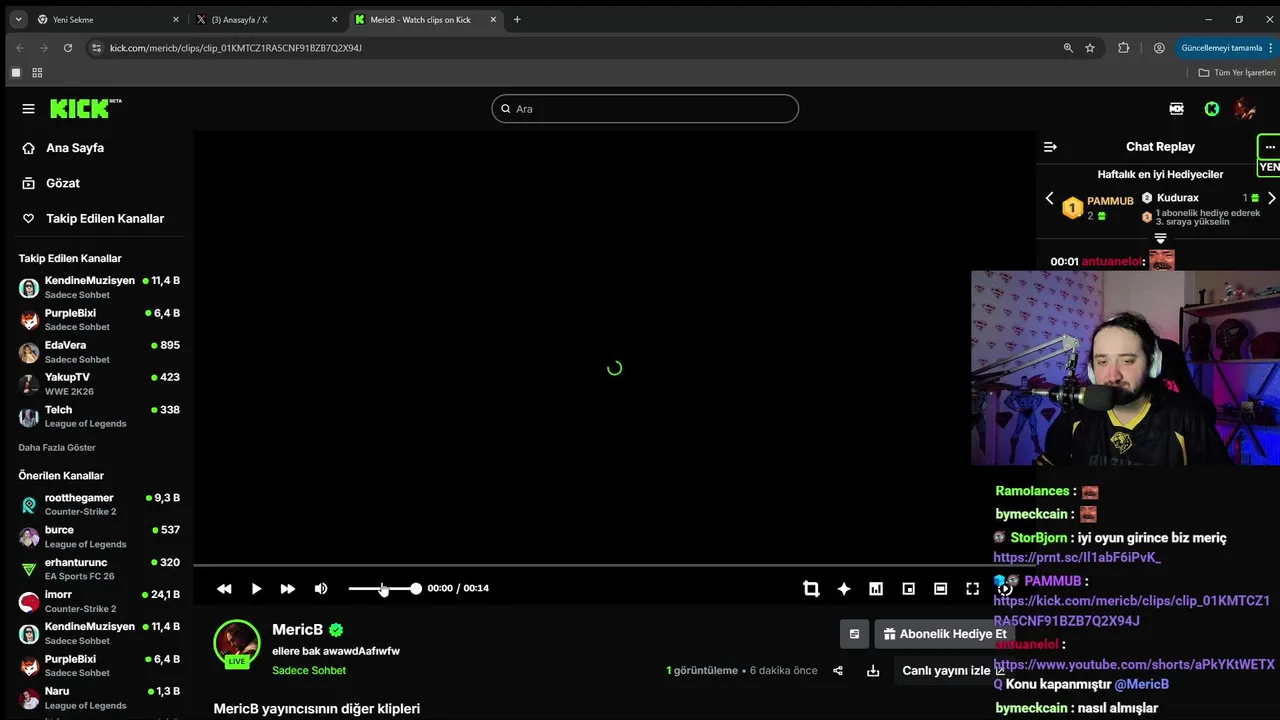The width and height of the screenshot is (1280, 720).
Task: Enable picture-in-picture mode icon
Action: (908, 589)
